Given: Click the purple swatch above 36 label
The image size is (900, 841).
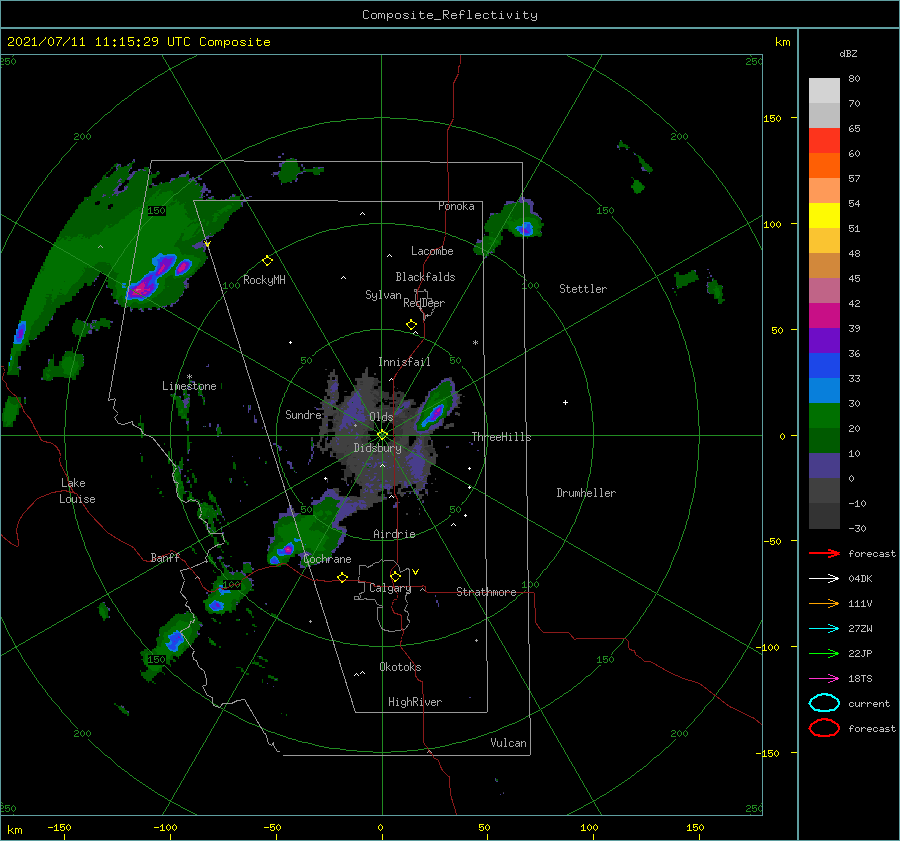Looking at the screenshot, I should coord(824,340).
